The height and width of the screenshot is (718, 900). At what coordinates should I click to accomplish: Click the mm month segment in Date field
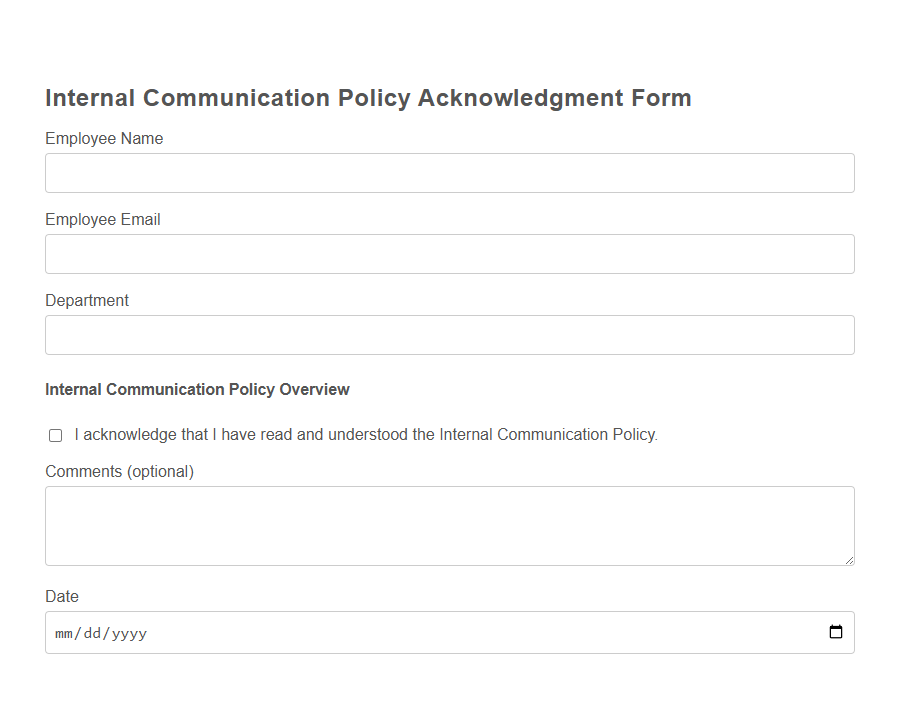[66, 632]
